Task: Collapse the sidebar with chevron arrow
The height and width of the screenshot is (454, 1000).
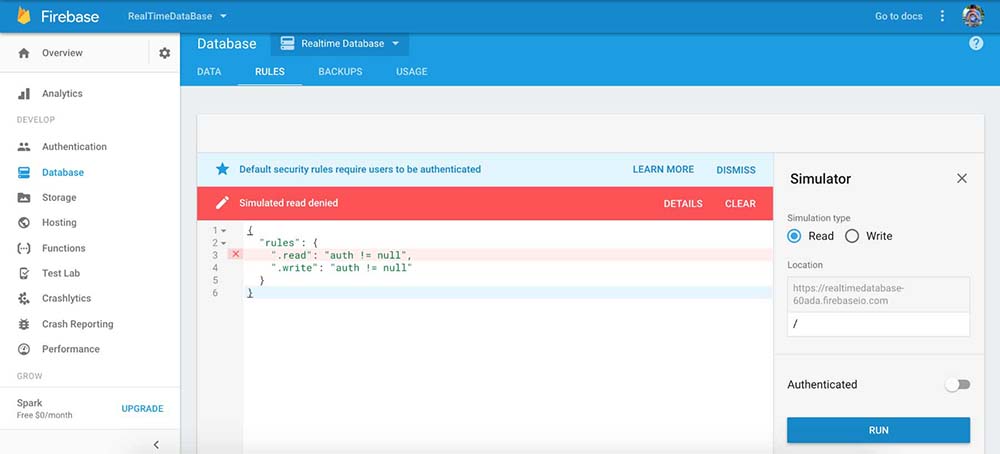Action: pyautogui.click(x=155, y=444)
